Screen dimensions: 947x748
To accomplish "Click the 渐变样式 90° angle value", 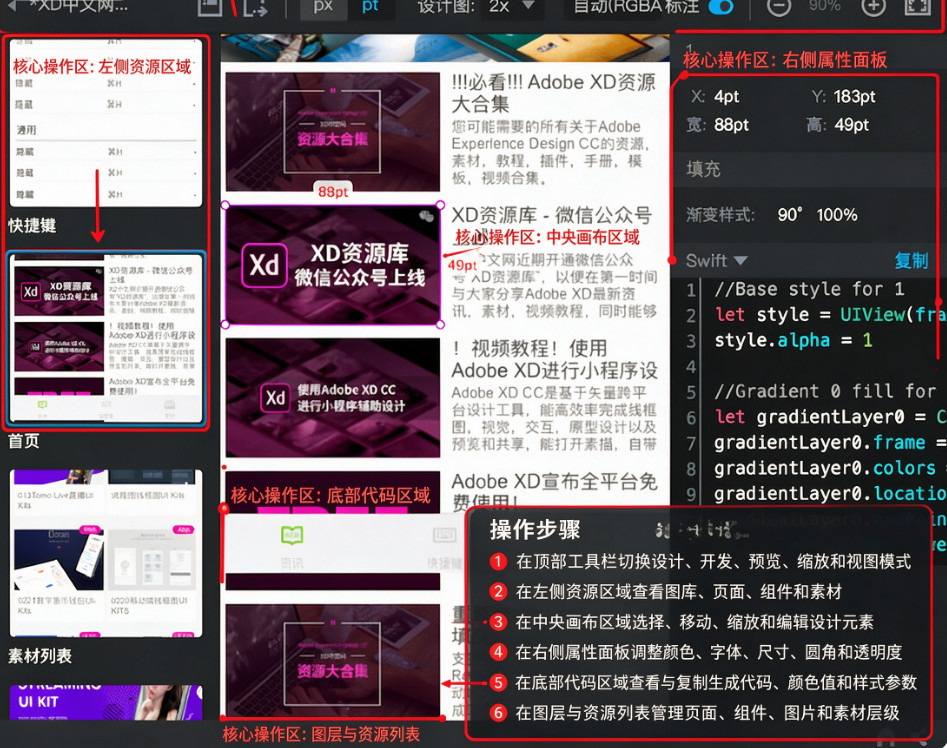I will click(x=790, y=215).
